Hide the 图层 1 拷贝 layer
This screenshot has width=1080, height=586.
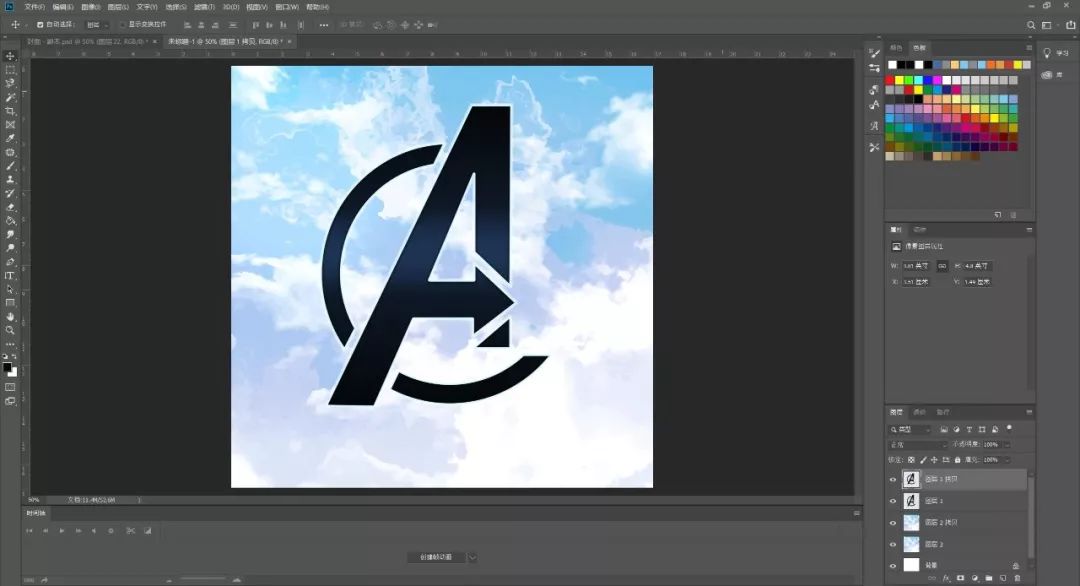coord(893,480)
